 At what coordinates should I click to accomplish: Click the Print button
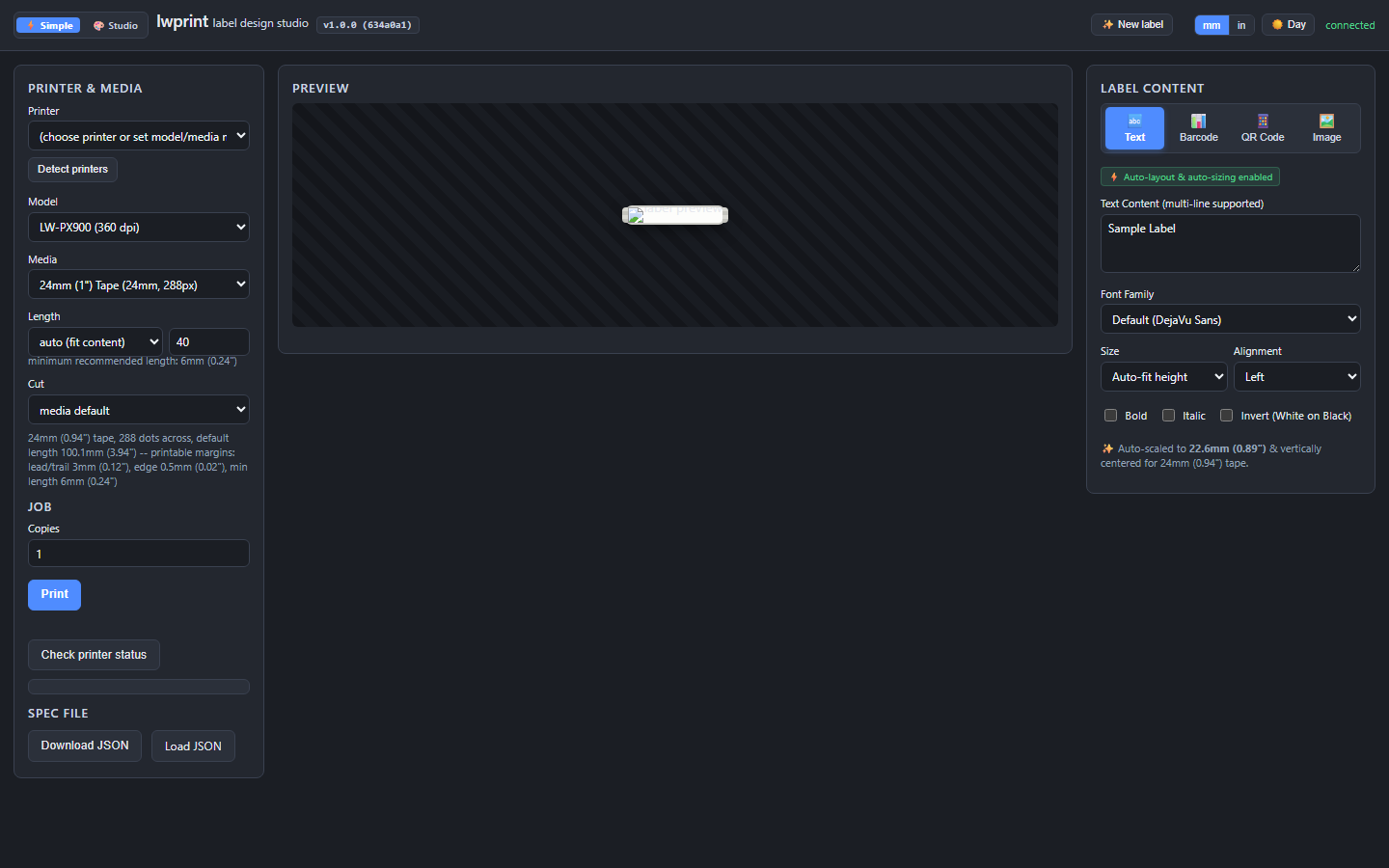pos(54,595)
